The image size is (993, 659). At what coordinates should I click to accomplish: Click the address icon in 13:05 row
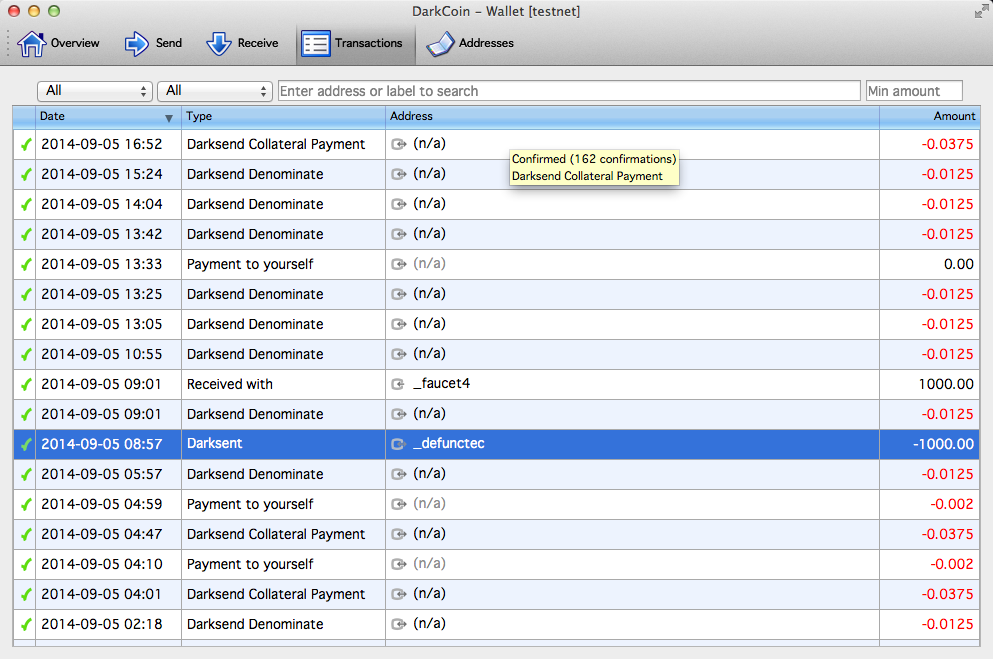398,325
